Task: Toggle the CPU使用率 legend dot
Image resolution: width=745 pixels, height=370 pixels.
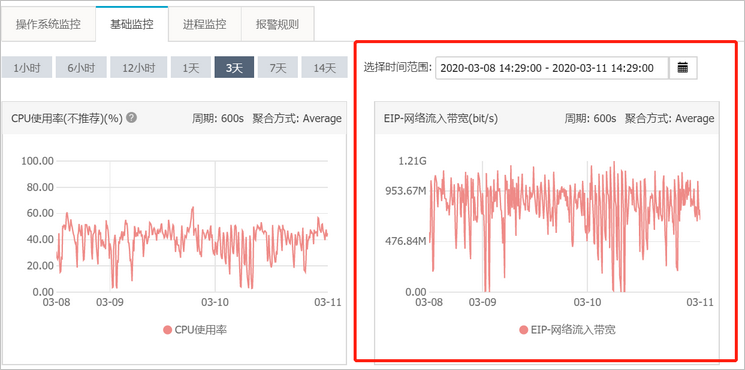Action: click(167, 330)
